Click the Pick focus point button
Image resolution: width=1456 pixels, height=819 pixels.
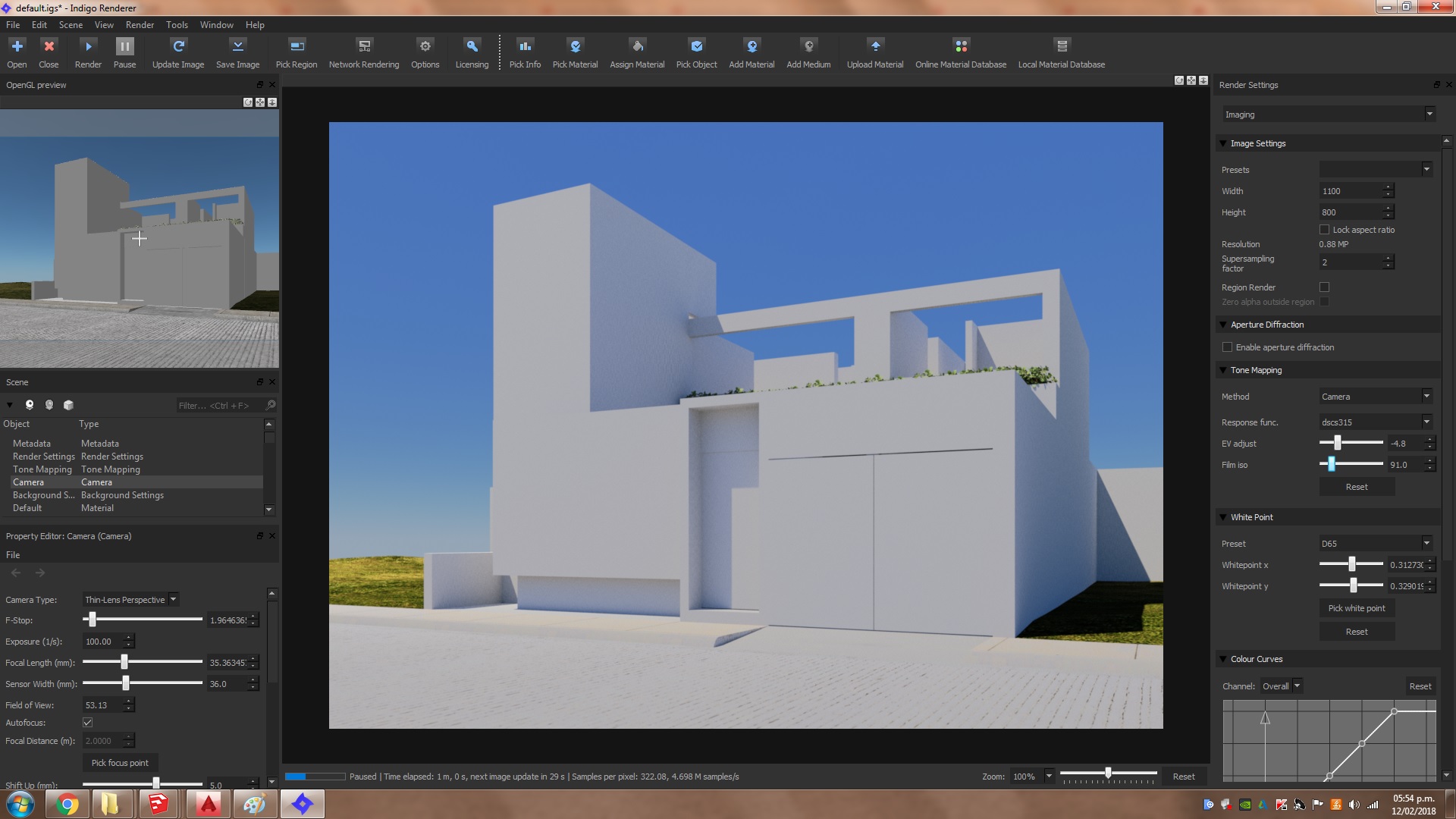coord(120,763)
